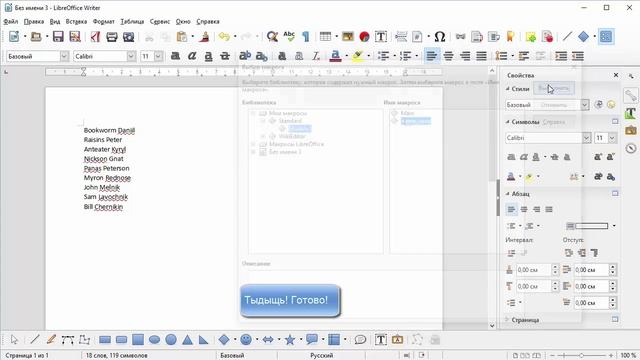Screen dimensions: 640x360
Task: Toggle Align Right in the sidebar paragraph section
Action: coord(537,209)
